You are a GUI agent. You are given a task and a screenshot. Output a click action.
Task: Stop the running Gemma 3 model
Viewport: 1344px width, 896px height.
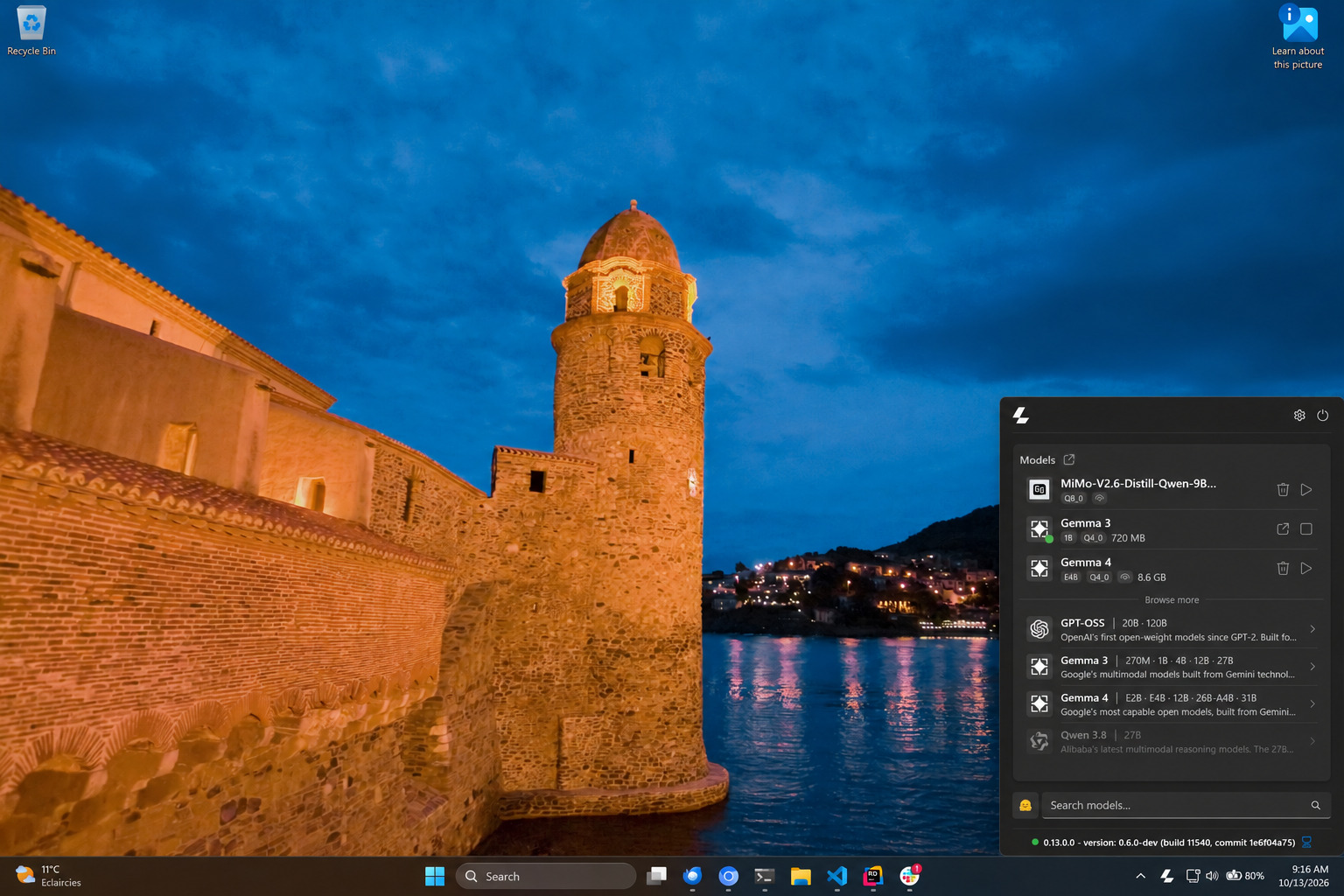coord(1306,529)
